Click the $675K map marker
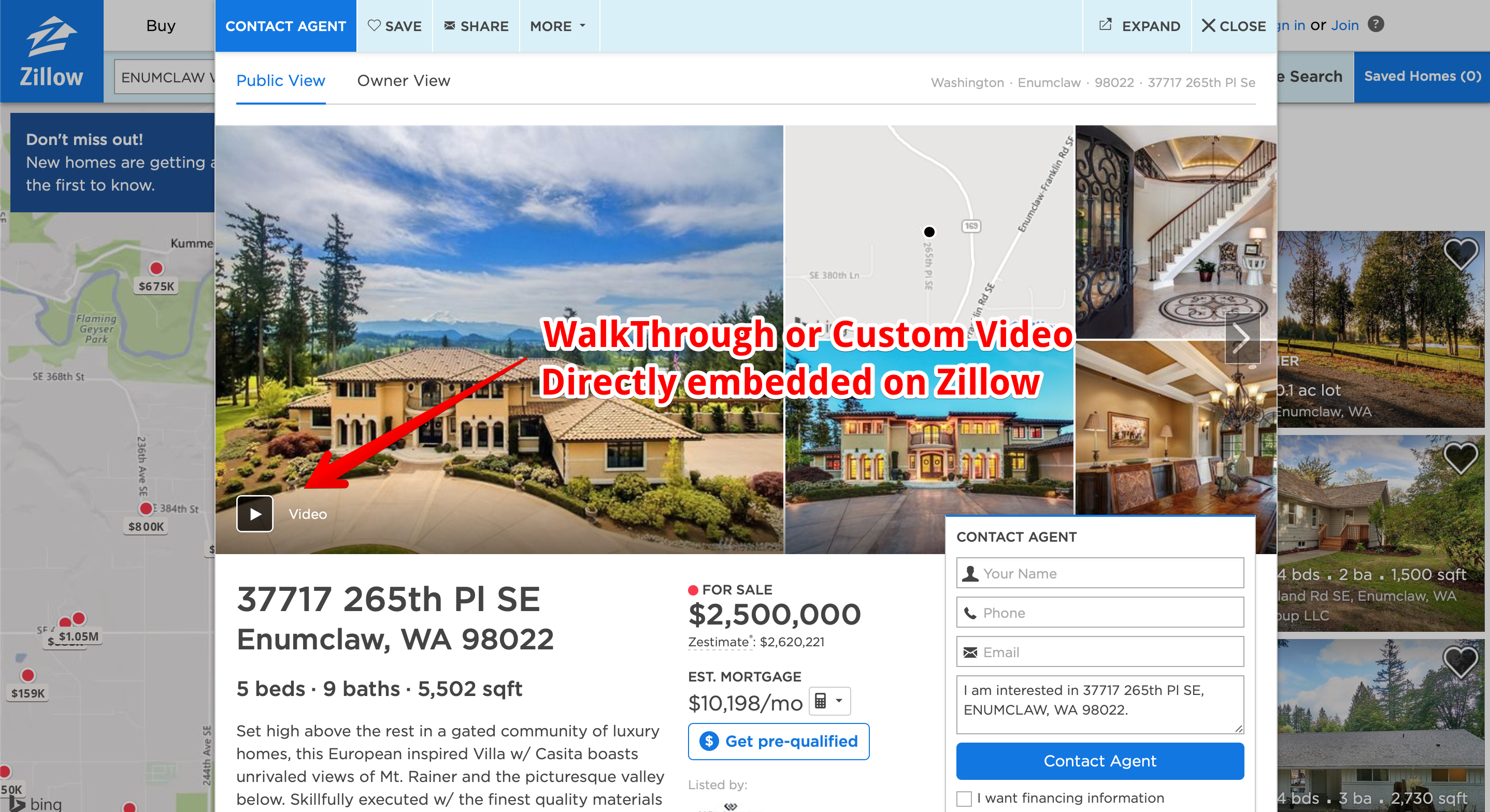The height and width of the screenshot is (812, 1490). tap(156, 286)
